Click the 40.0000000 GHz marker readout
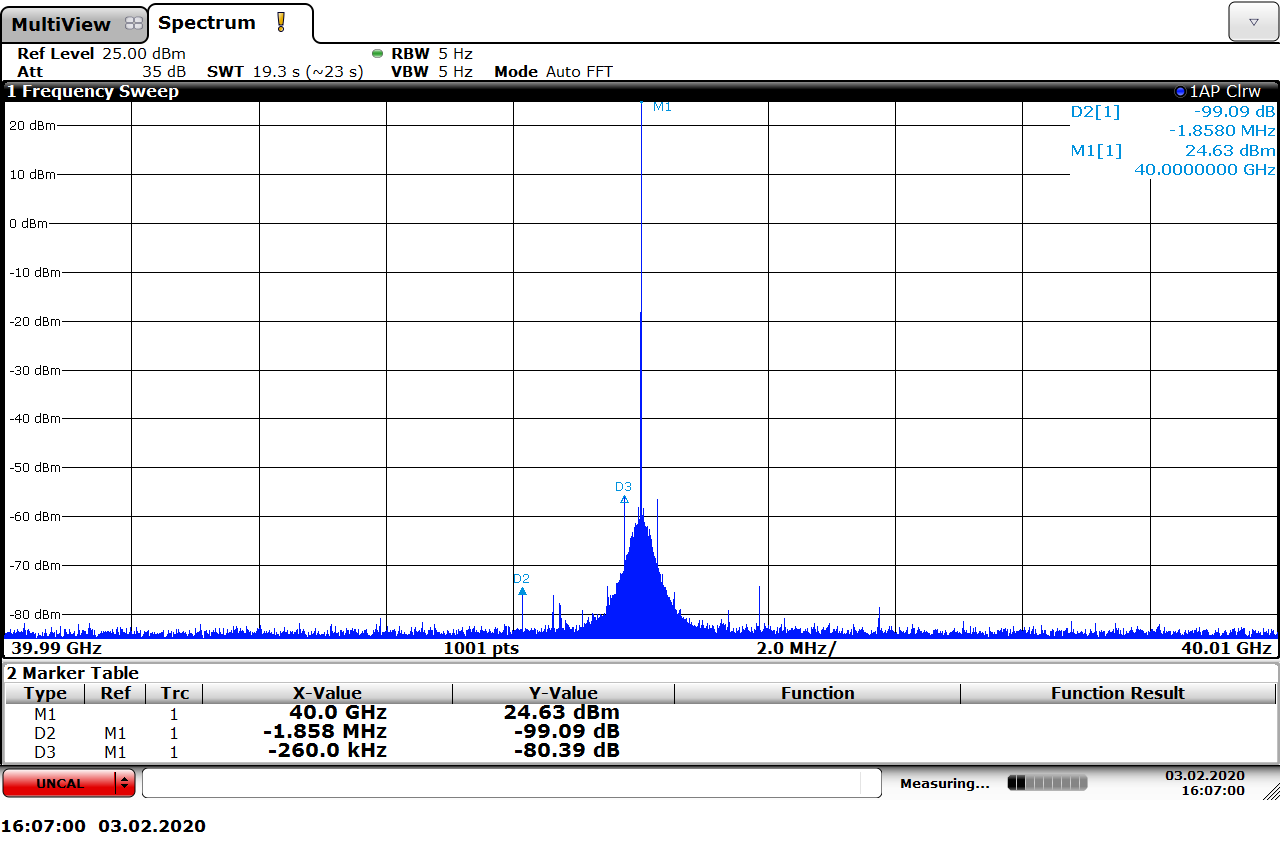 click(1205, 170)
